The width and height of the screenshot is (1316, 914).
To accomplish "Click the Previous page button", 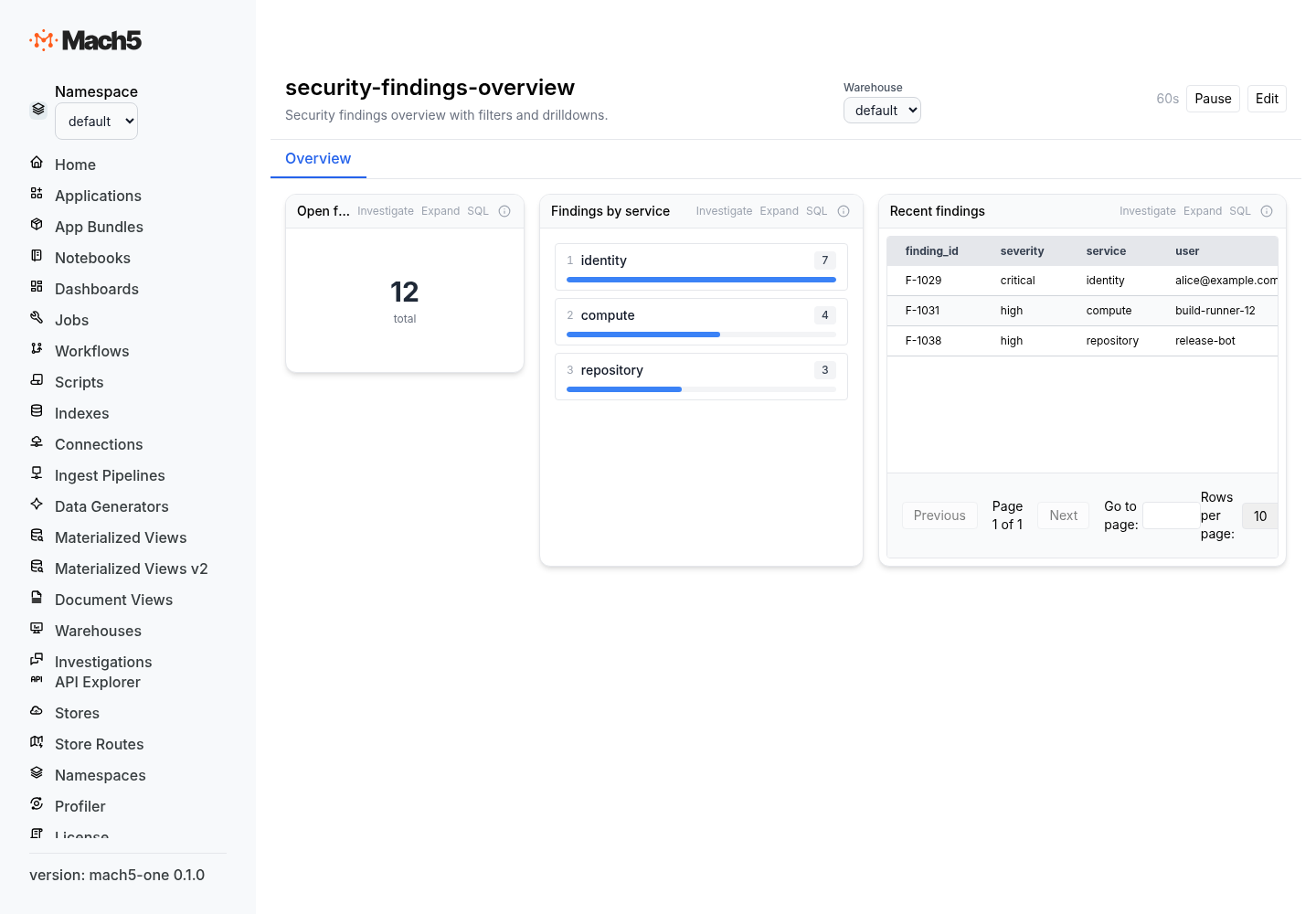I will coord(939,515).
